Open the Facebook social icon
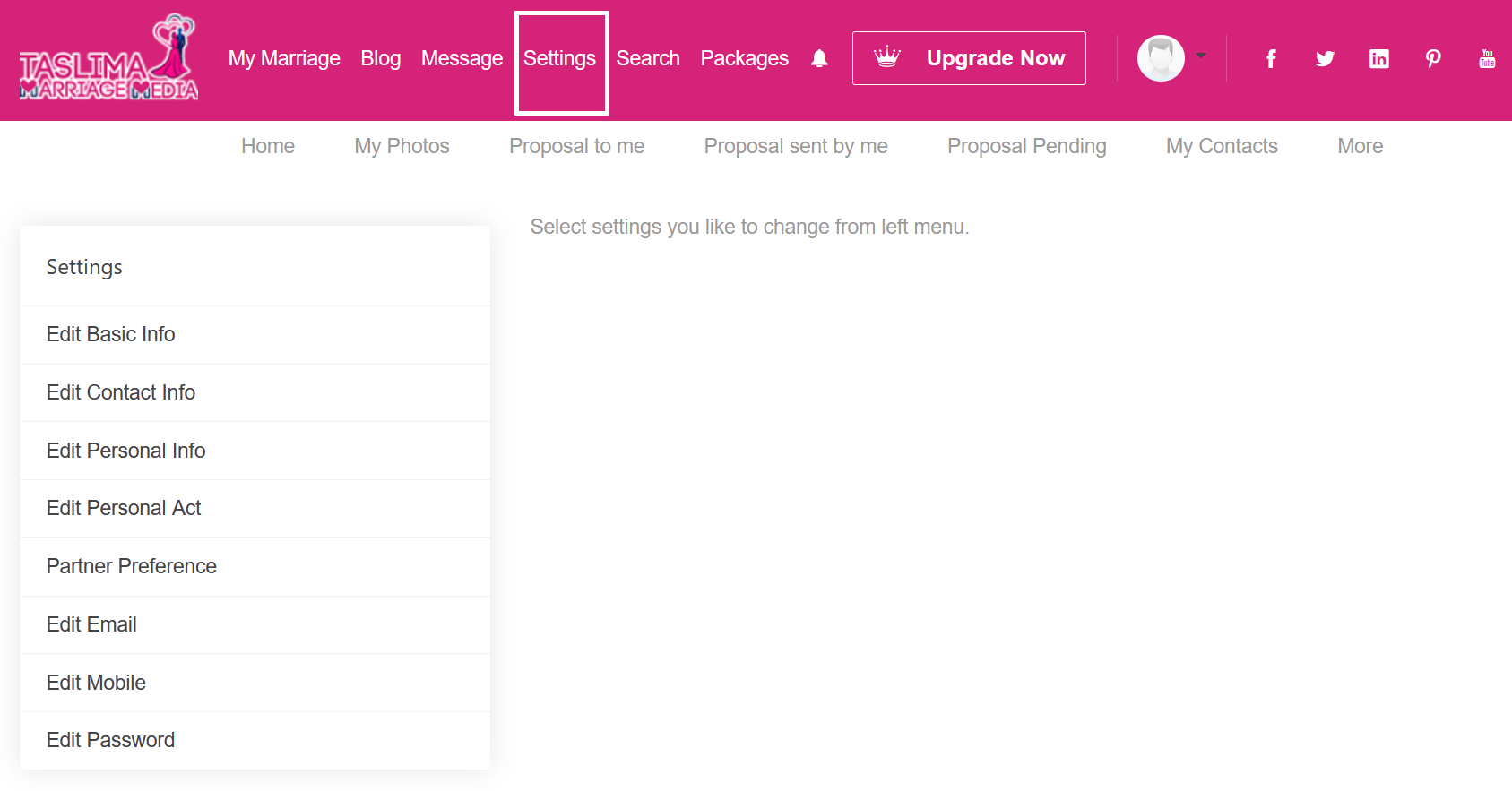Image resolution: width=1512 pixels, height=791 pixels. pyautogui.click(x=1271, y=59)
